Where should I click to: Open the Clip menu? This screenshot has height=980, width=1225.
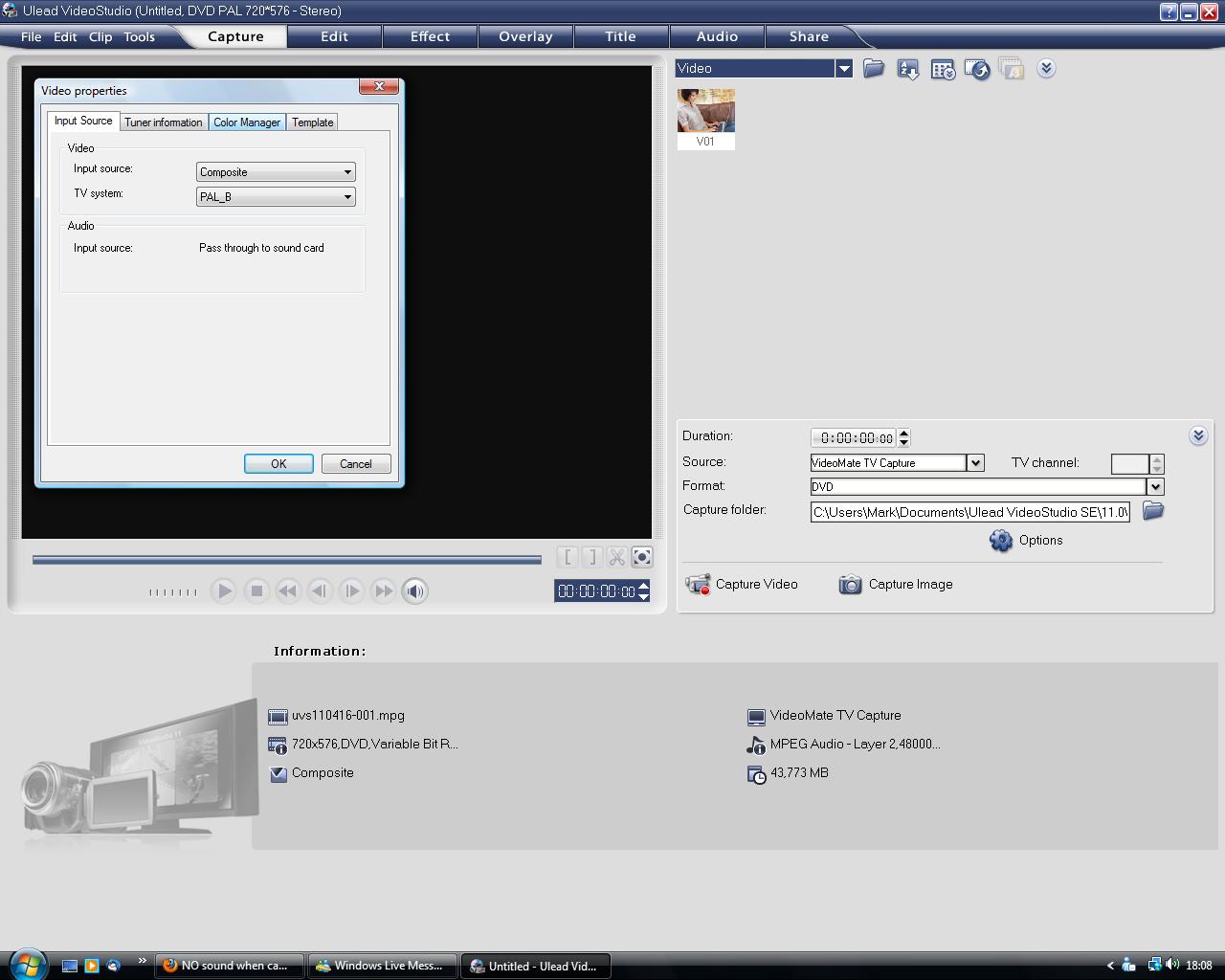[x=100, y=36]
